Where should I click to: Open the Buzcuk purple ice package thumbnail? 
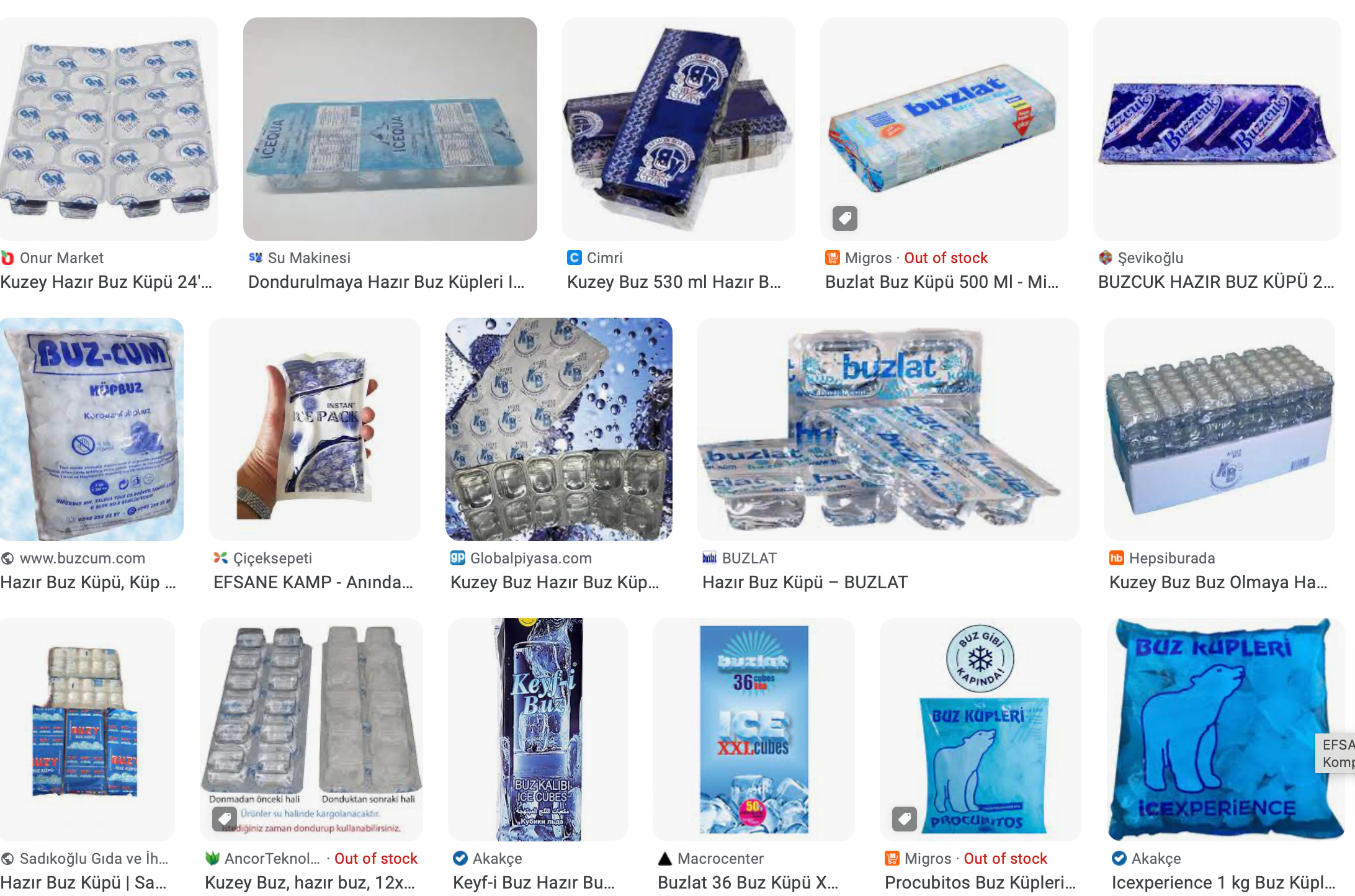[1217, 129]
